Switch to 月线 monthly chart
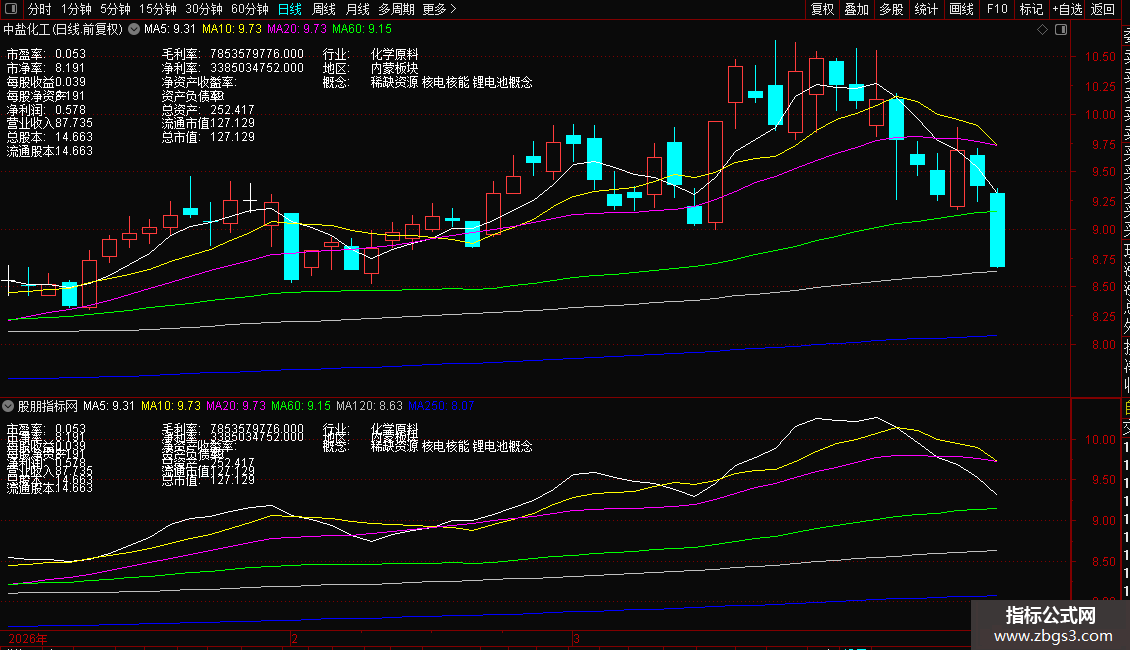This screenshot has height=650, width=1130. [357, 9]
